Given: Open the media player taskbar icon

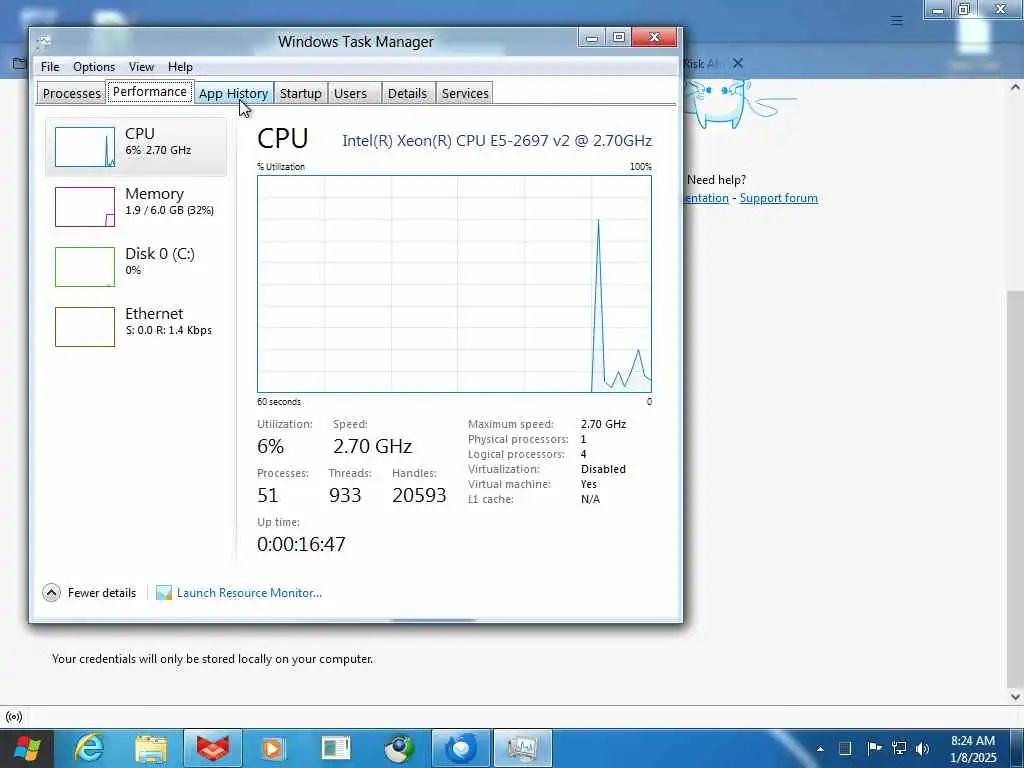Looking at the screenshot, I should [274, 748].
